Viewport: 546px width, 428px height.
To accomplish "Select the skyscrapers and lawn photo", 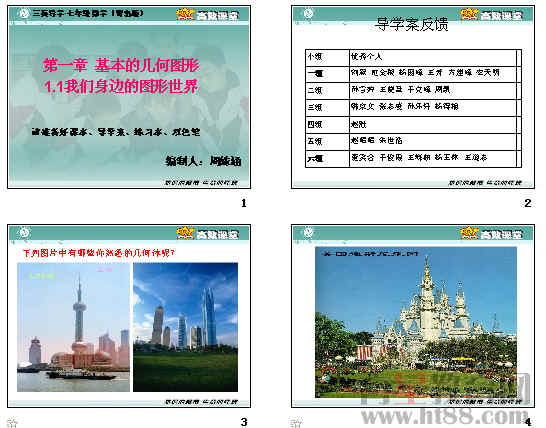I will coord(186,327).
